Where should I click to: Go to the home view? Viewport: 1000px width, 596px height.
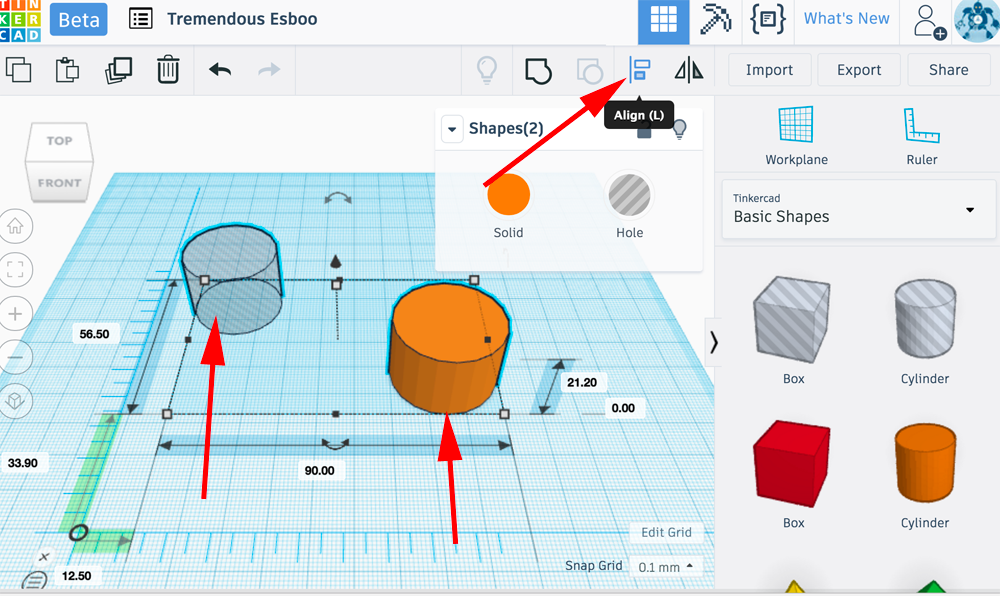[x=15, y=226]
